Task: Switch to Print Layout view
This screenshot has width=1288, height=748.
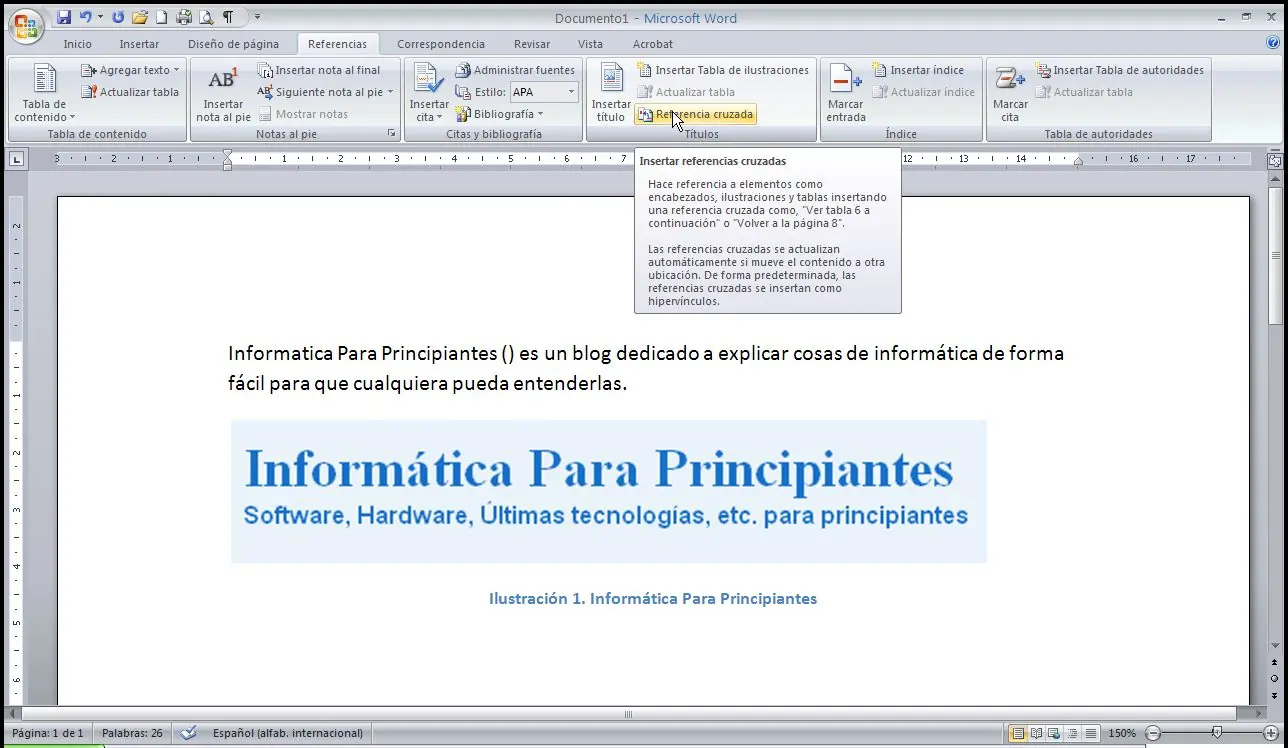Action: pos(1018,733)
